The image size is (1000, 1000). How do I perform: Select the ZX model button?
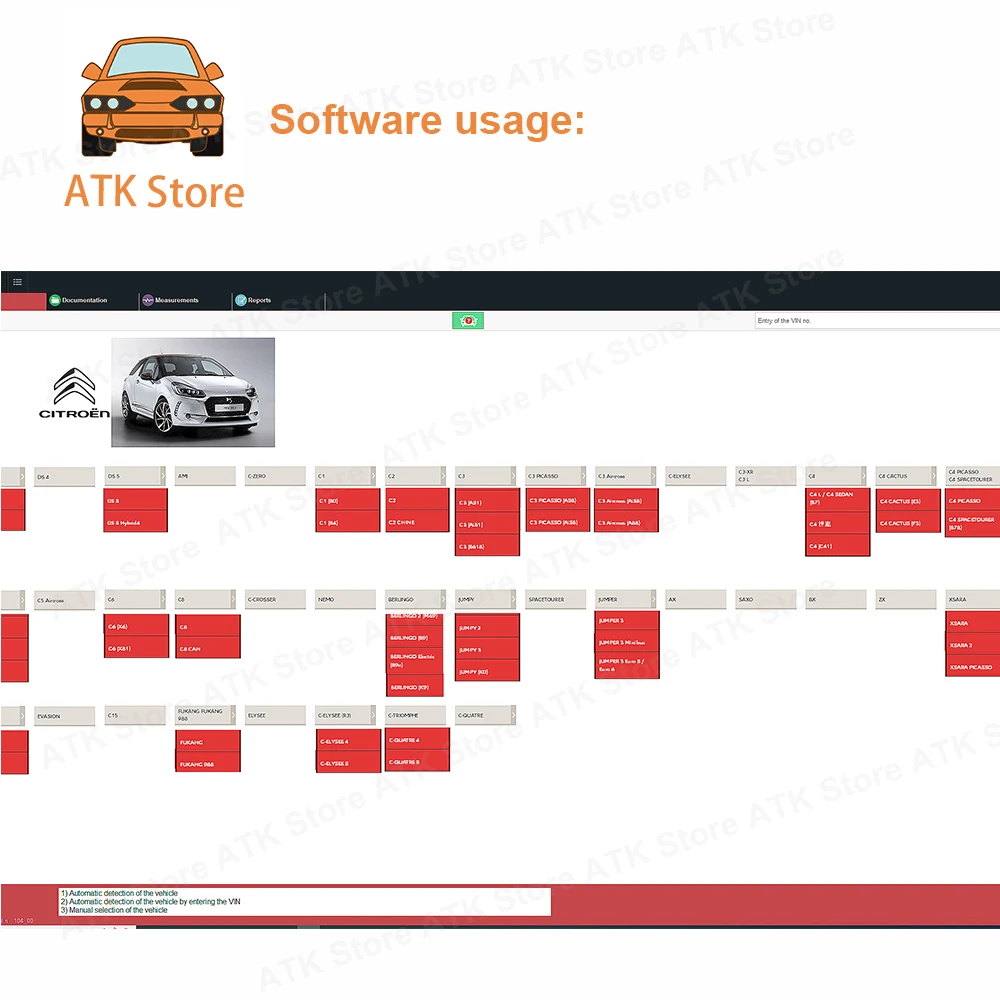click(906, 599)
